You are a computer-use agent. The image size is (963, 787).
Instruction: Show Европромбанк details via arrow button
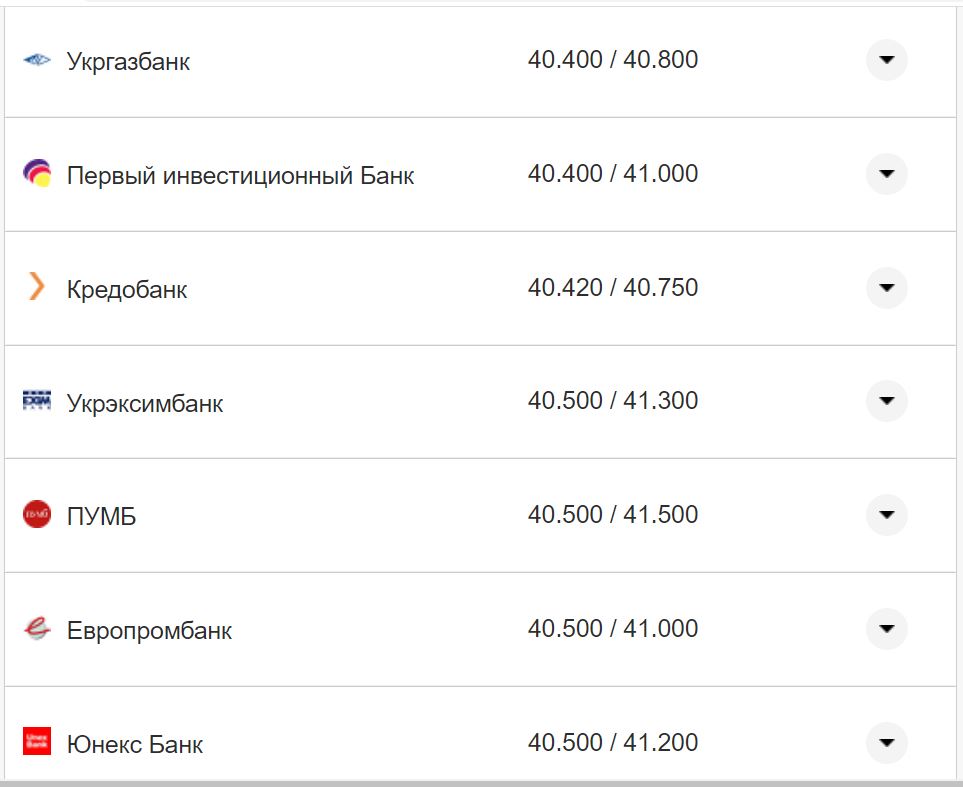point(886,629)
